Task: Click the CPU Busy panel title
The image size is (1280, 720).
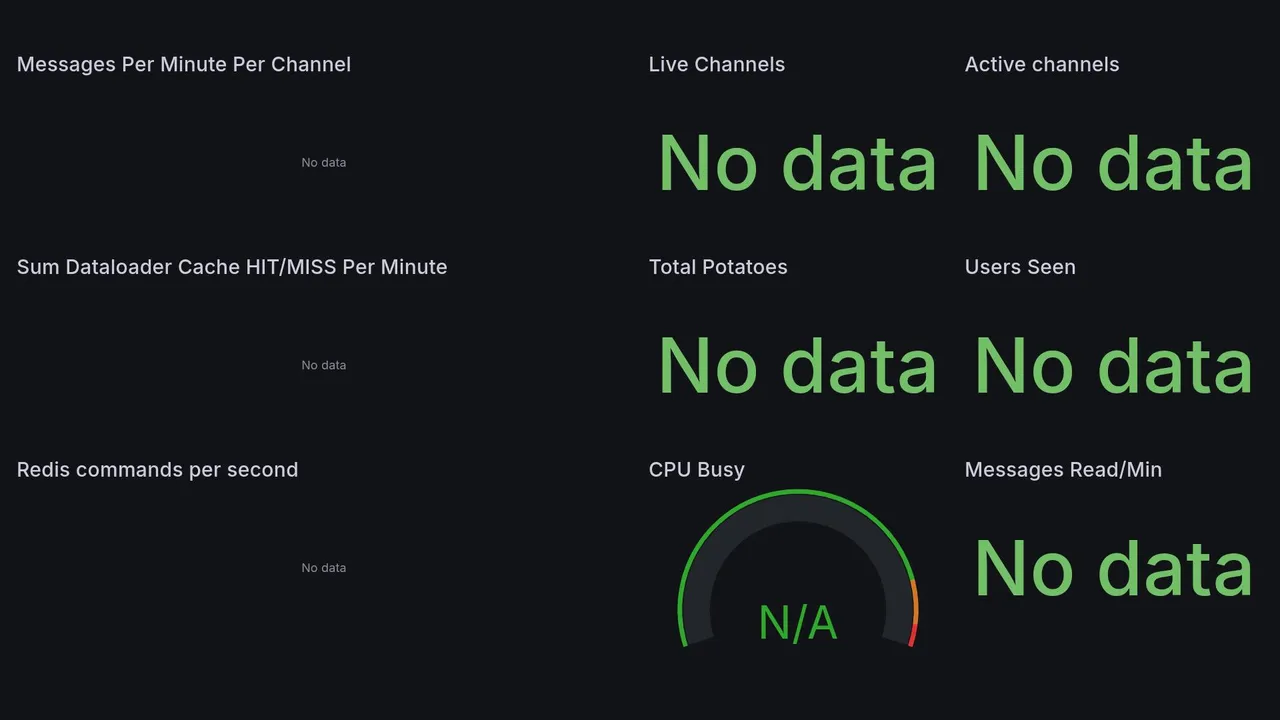Action: [x=696, y=470]
